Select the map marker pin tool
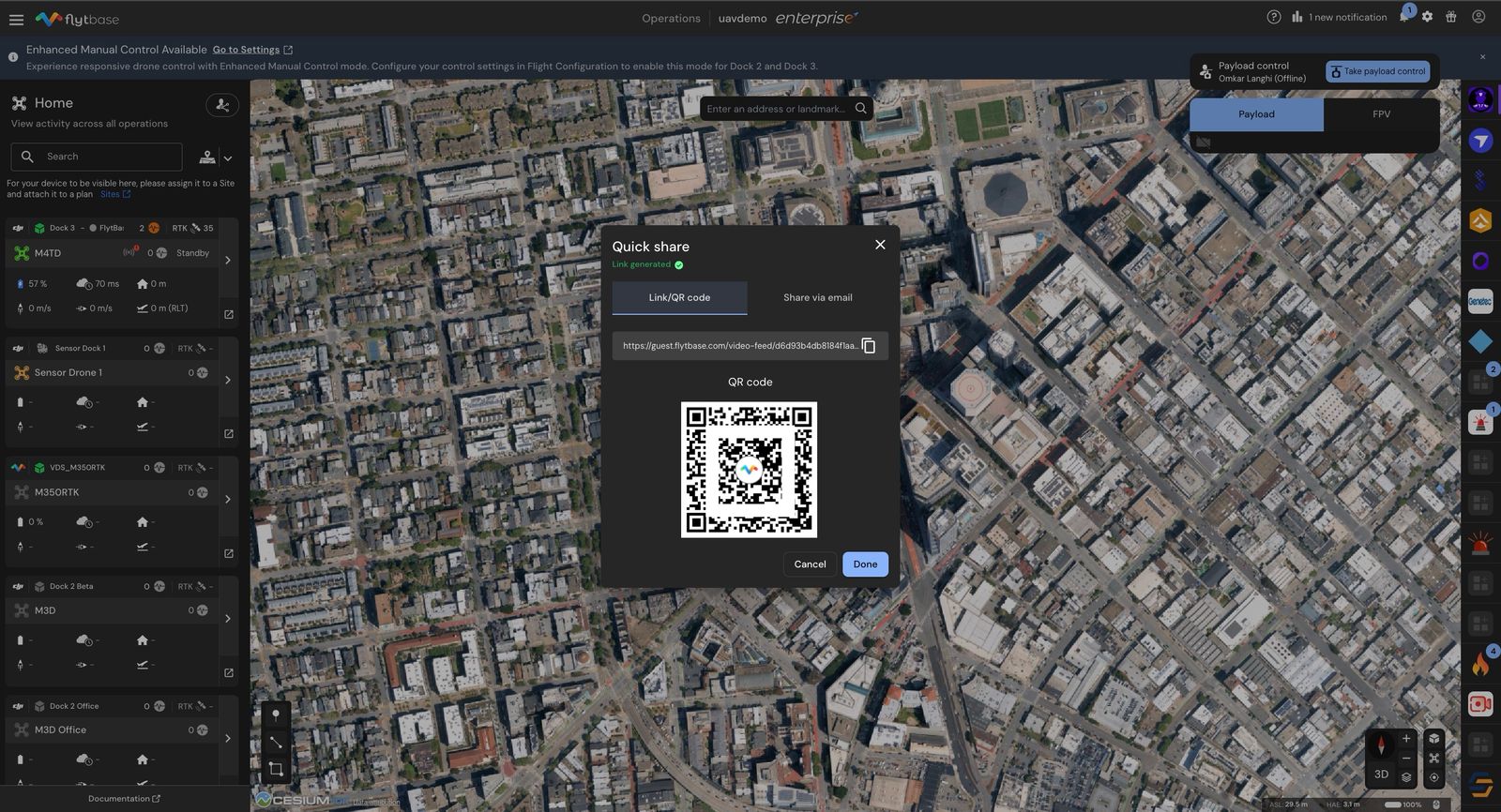This screenshot has width=1501, height=812. pyautogui.click(x=276, y=714)
